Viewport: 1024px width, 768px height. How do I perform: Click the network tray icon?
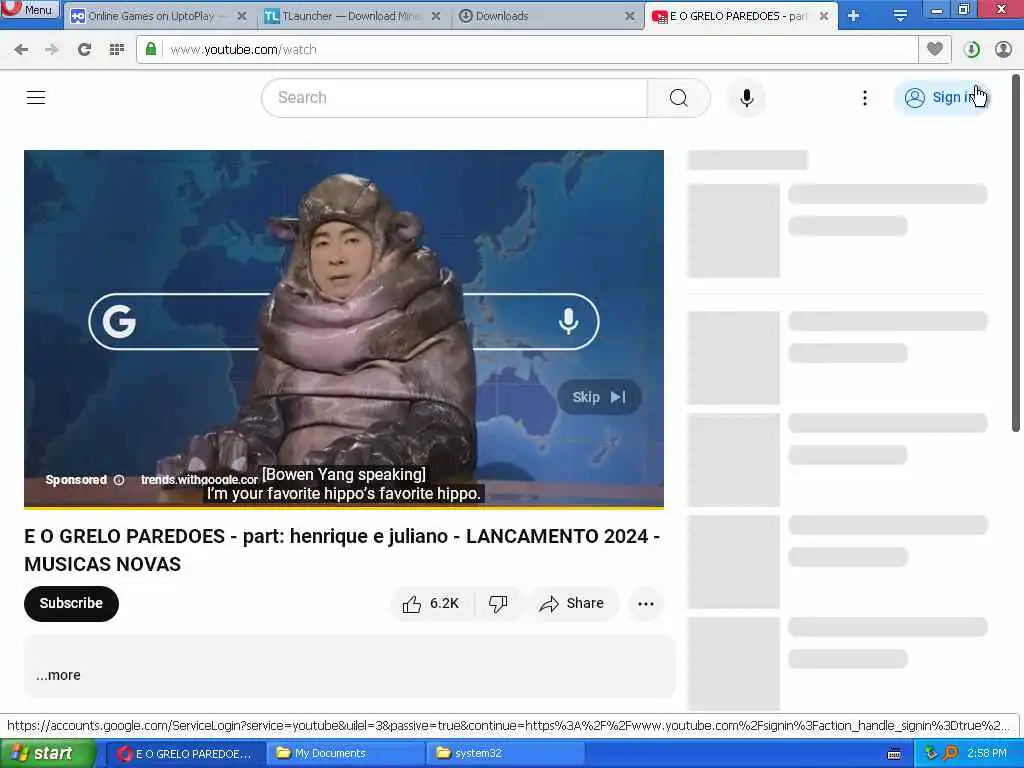point(931,754)
